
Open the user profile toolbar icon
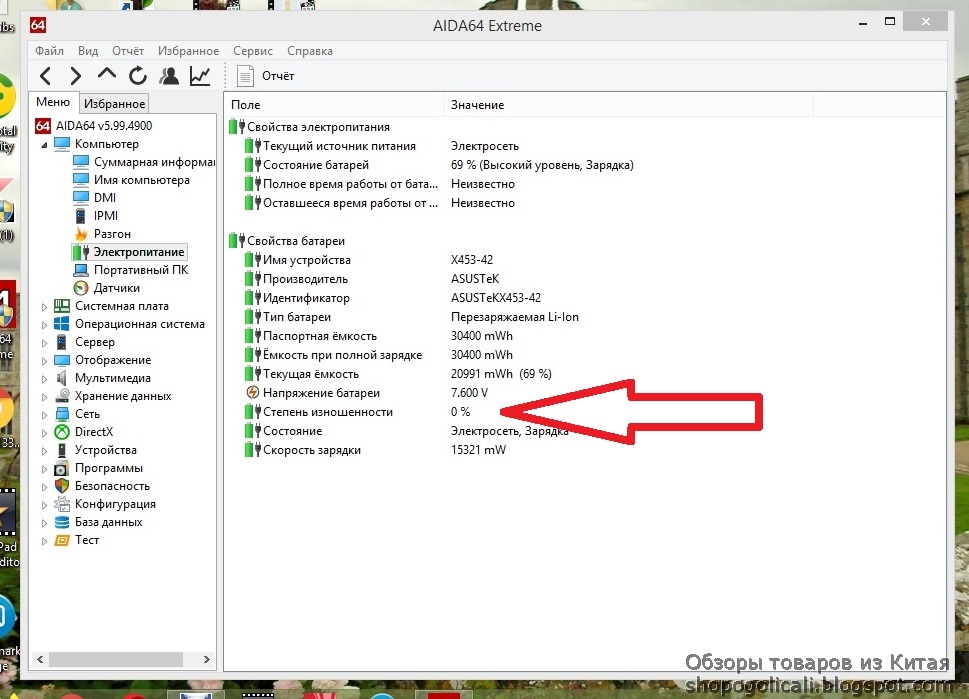(169, 75)
